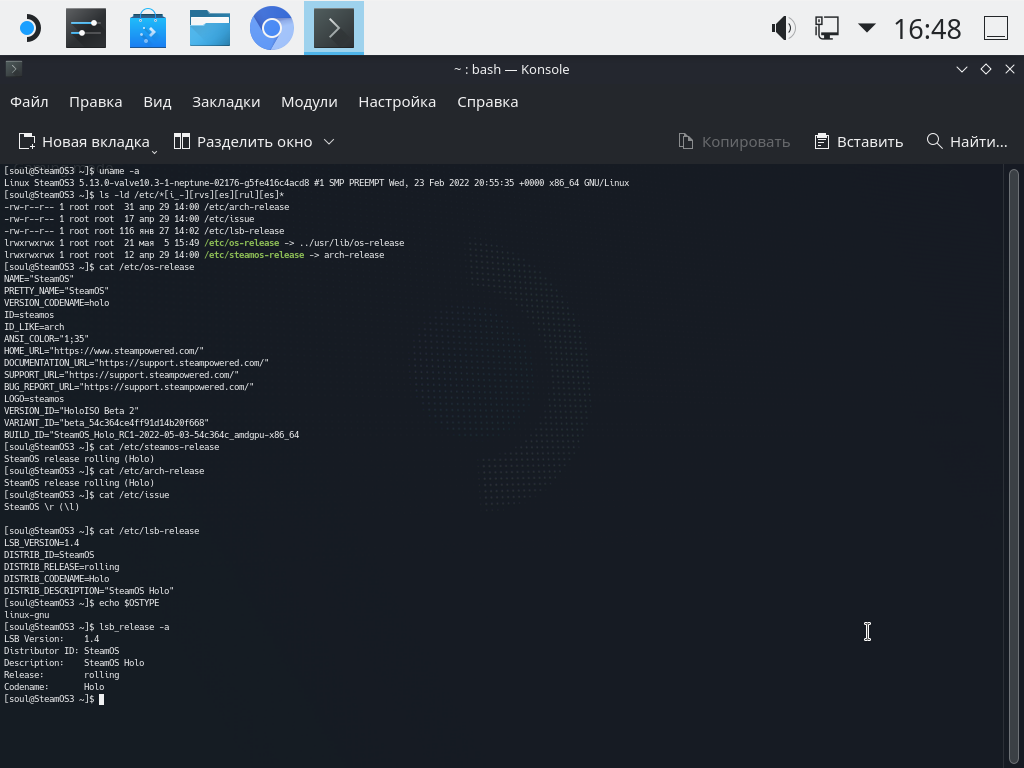Image resolution: width=1024 pixels, height=768 pixels.
Task: Open Dolphin file manager from the taskbar
Action: (x=210, y=28)
